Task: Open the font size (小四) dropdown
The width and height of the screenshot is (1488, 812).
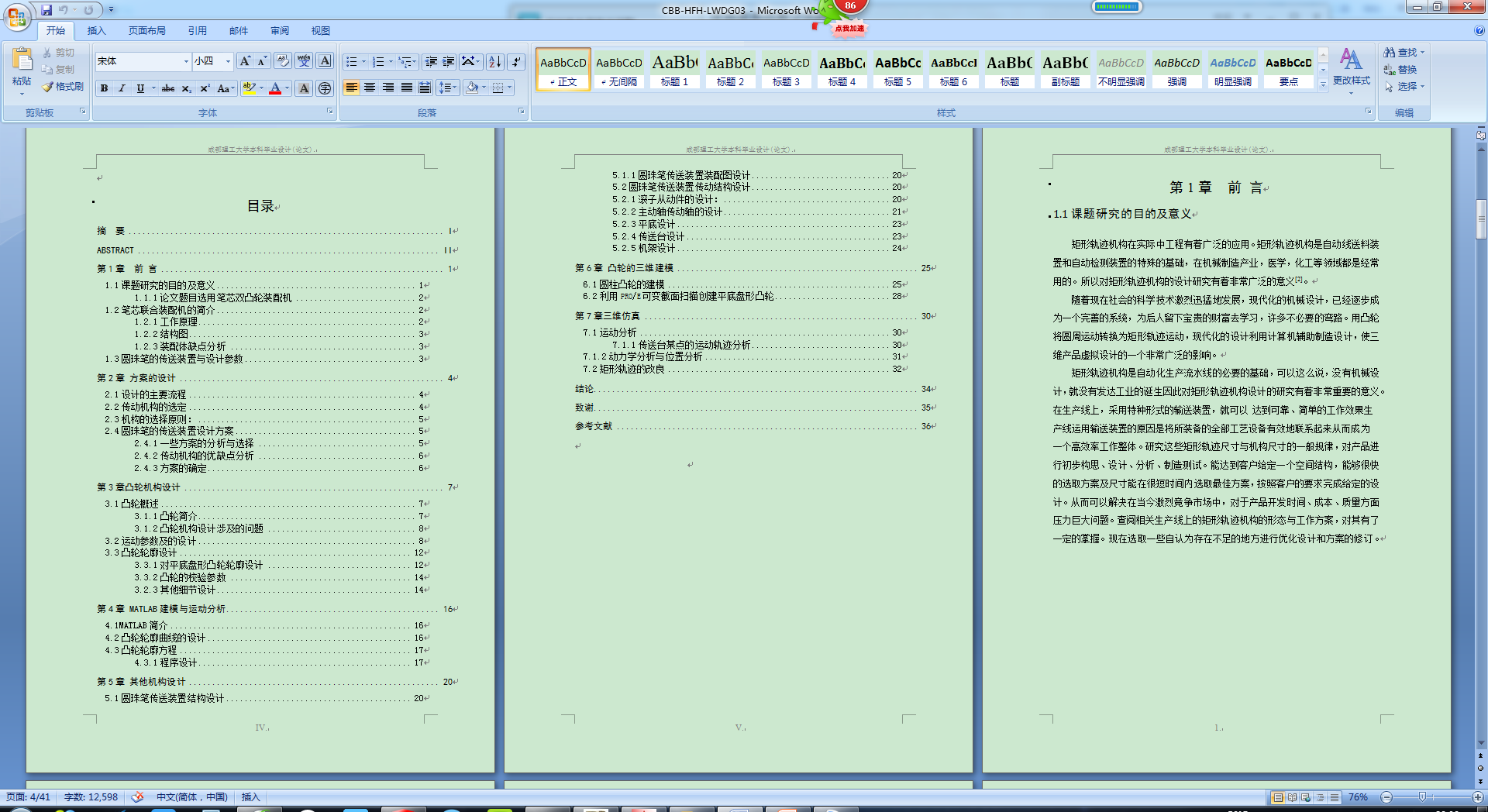Action: tap(228, 61)
